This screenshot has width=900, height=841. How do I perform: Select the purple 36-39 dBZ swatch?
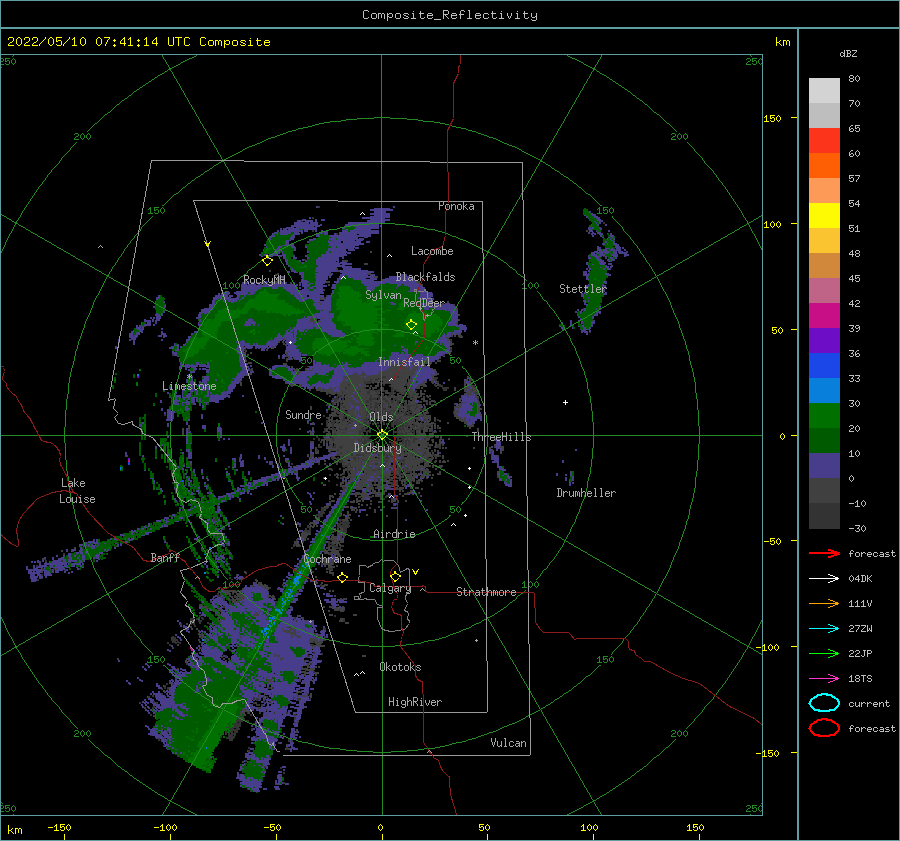tap(824, 341)
